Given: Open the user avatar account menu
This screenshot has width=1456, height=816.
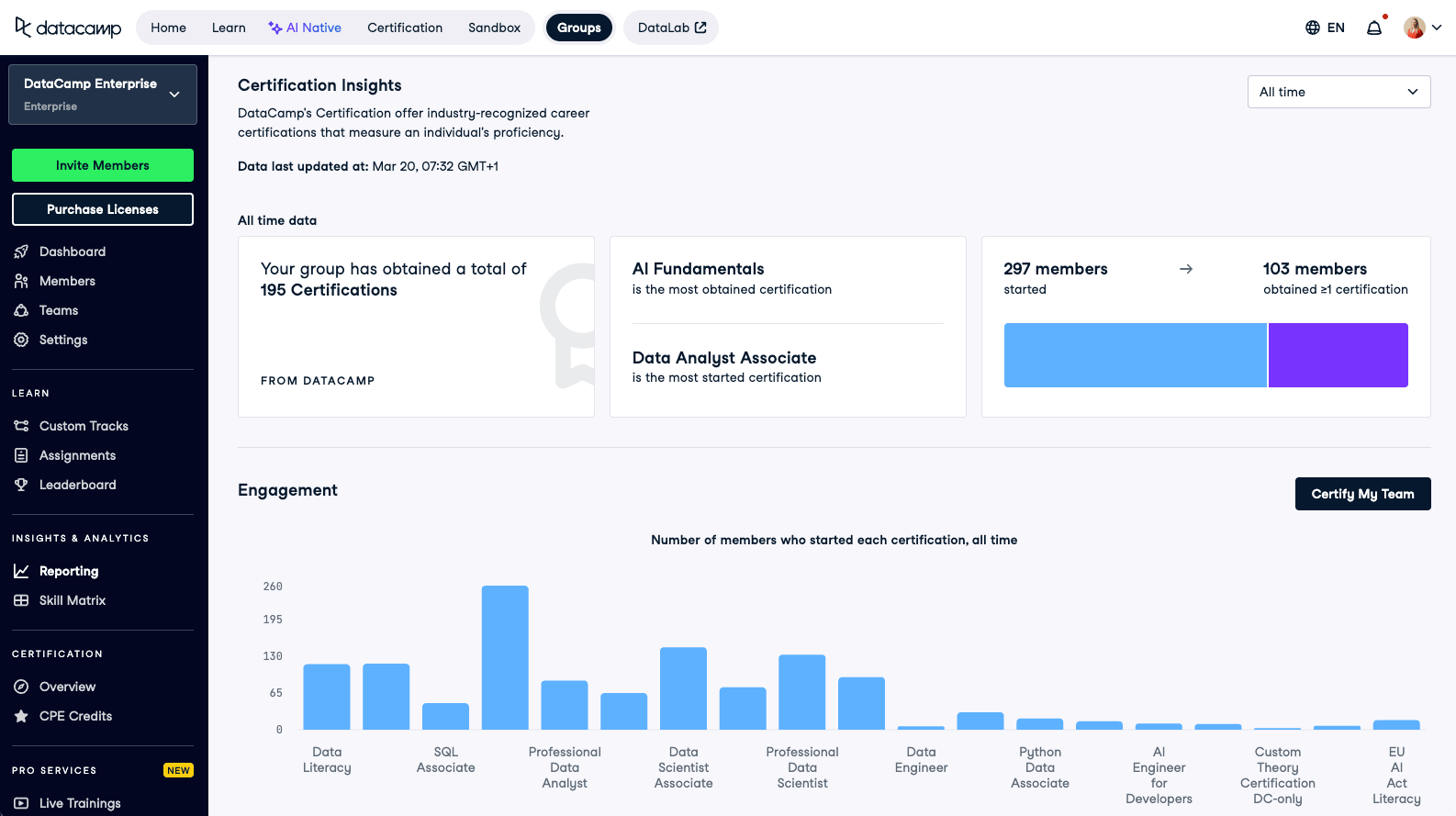Looking at the screenshot, I should click(x=1422, y=28).
